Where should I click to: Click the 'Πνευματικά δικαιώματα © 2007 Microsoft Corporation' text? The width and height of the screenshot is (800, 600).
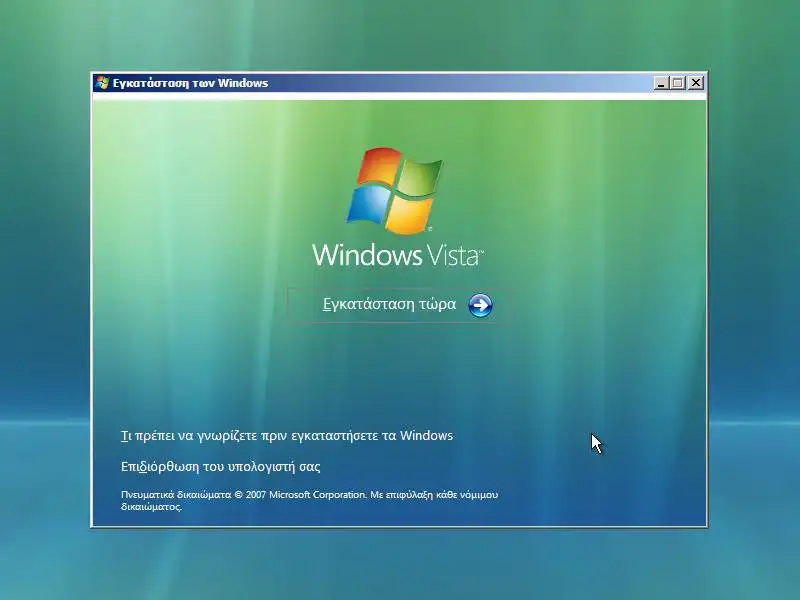[243, 494]
